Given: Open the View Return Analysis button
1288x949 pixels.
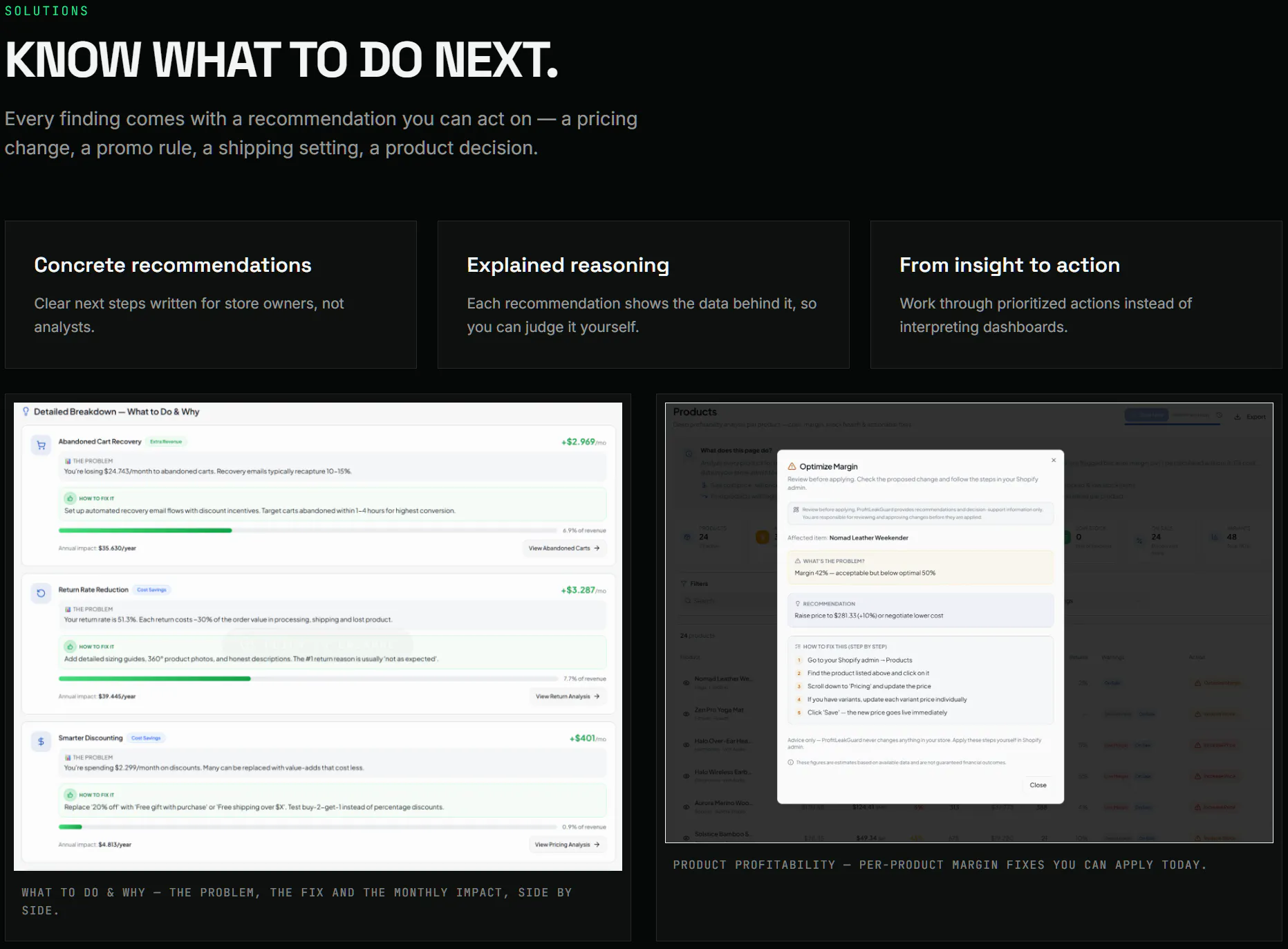Looking at the screenshot, I should tap(568, 697).
